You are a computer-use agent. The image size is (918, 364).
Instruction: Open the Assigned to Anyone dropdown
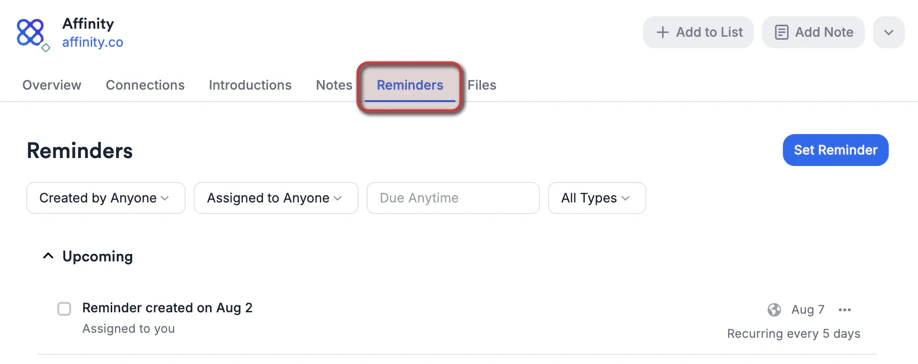276,198
